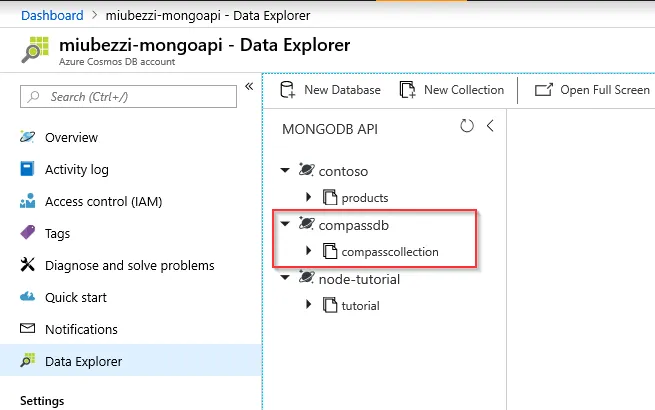Click the New Collection documents icon
Image resolution: width=655 pixels, height=410 pixels.
pyautogui.click(x=407, y=89)
